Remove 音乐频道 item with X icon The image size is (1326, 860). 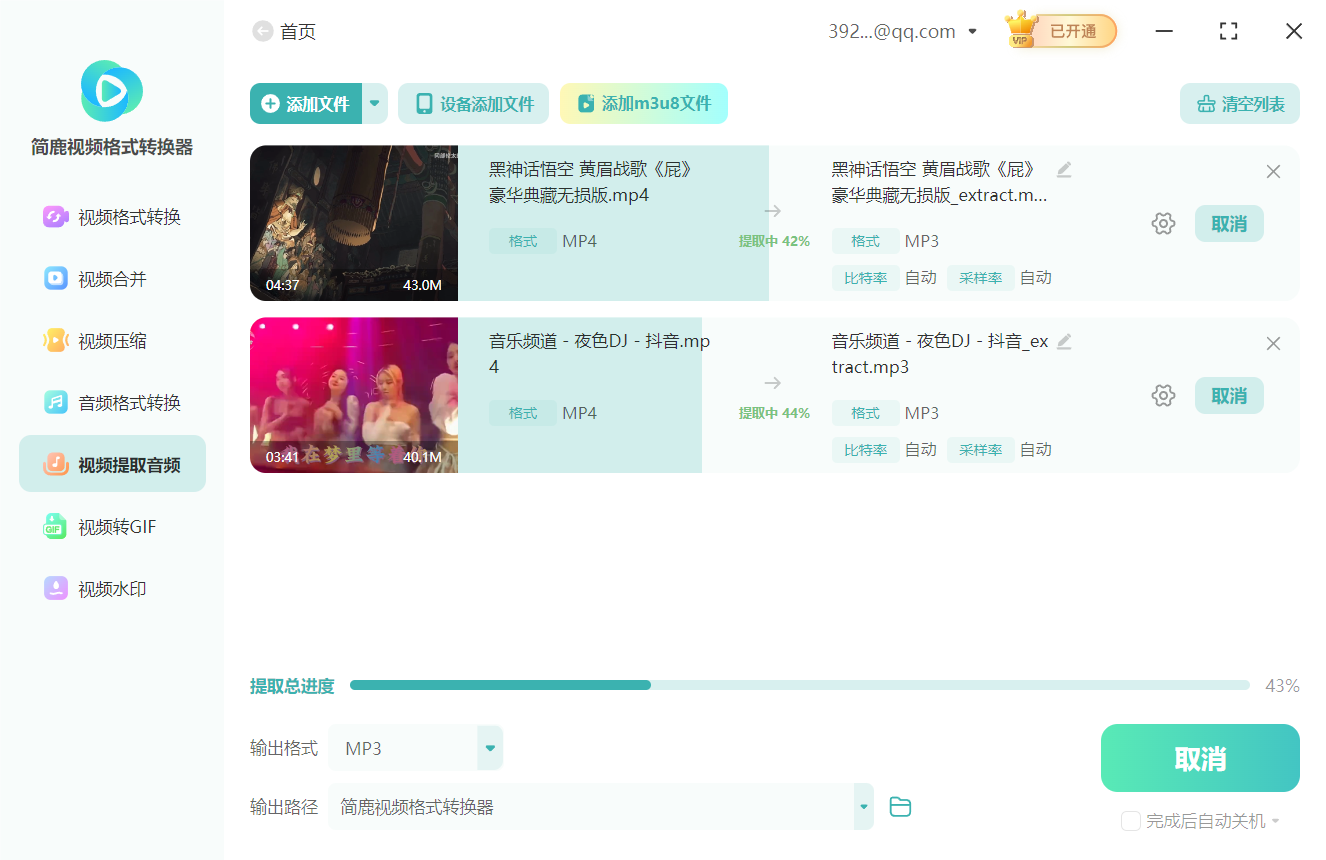(x=1273, y=344)
